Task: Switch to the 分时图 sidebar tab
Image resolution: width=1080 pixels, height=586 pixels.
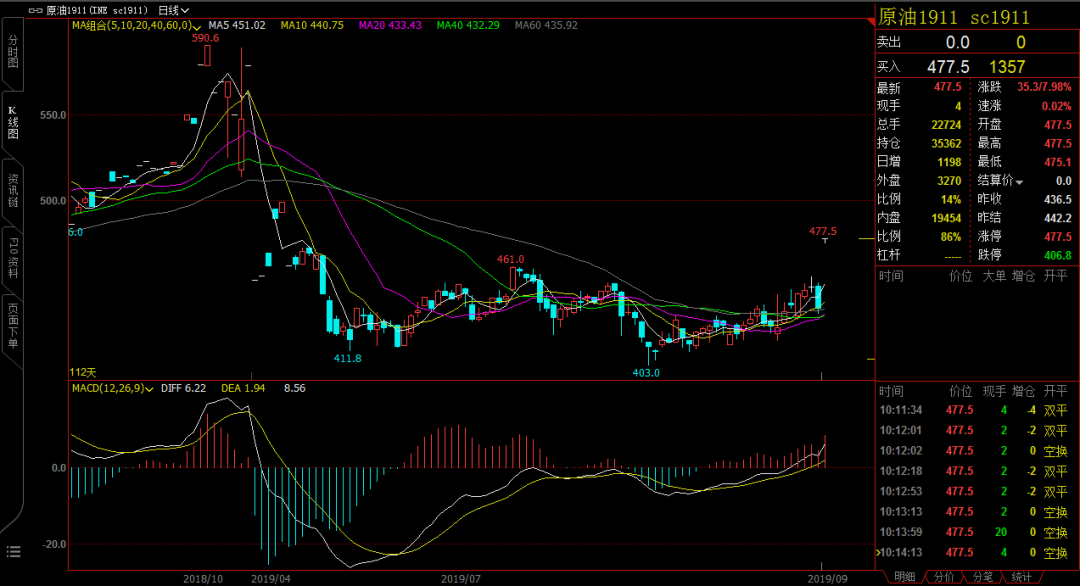Action: click(x=13, y=53)
